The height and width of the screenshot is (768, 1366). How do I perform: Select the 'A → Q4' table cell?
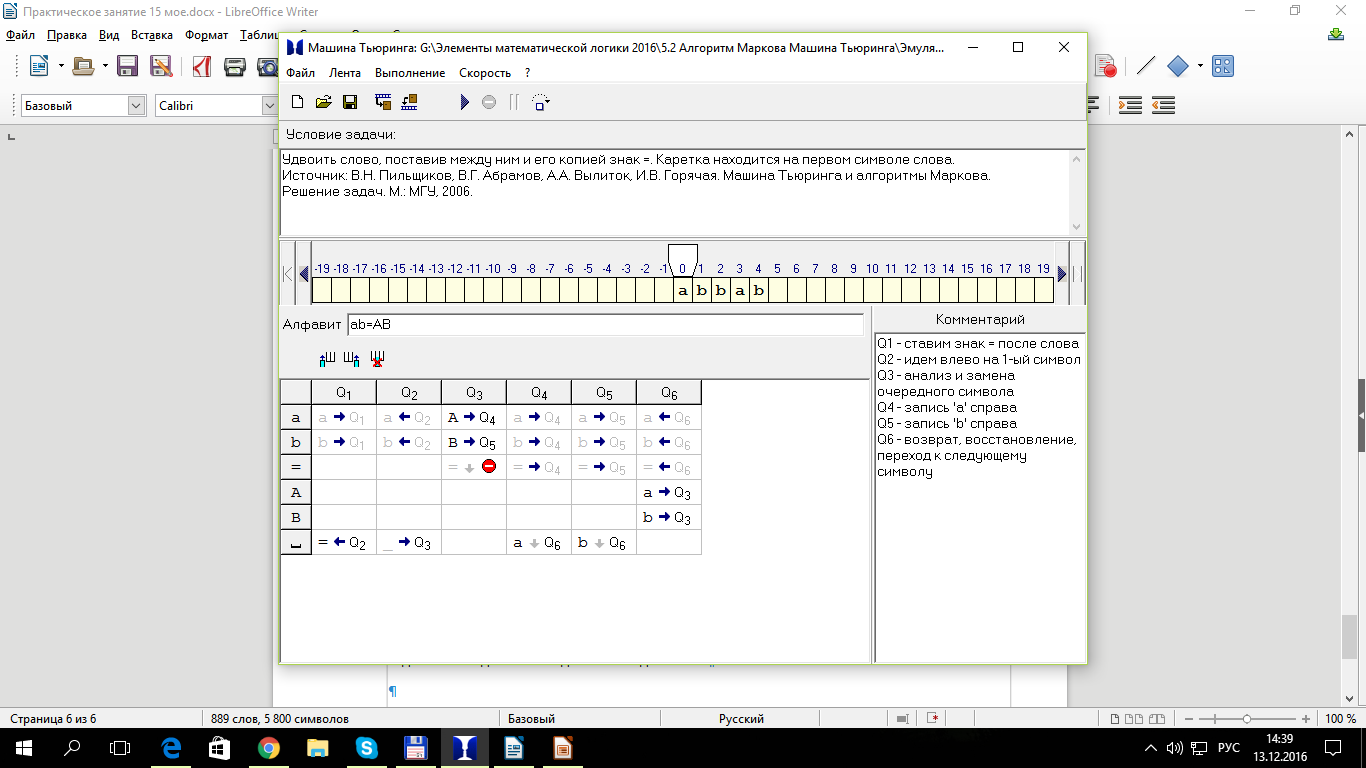[x=474, y=417]
